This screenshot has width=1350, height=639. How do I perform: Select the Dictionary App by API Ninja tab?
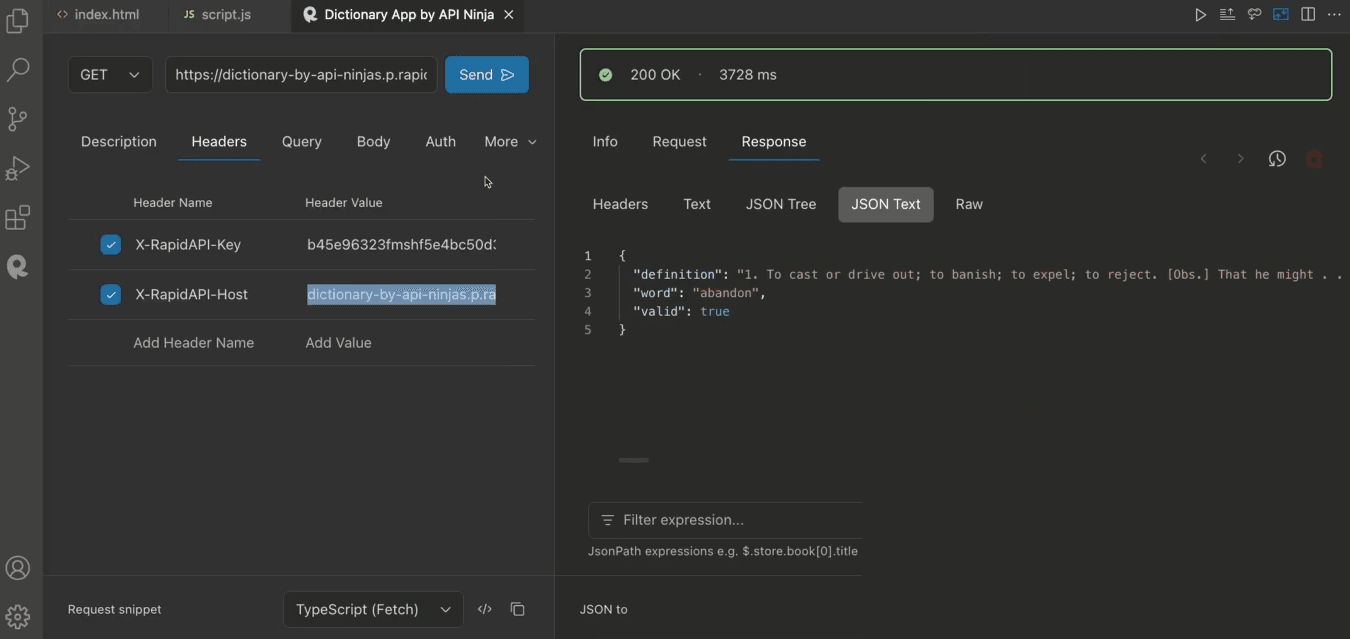point(408,15)
